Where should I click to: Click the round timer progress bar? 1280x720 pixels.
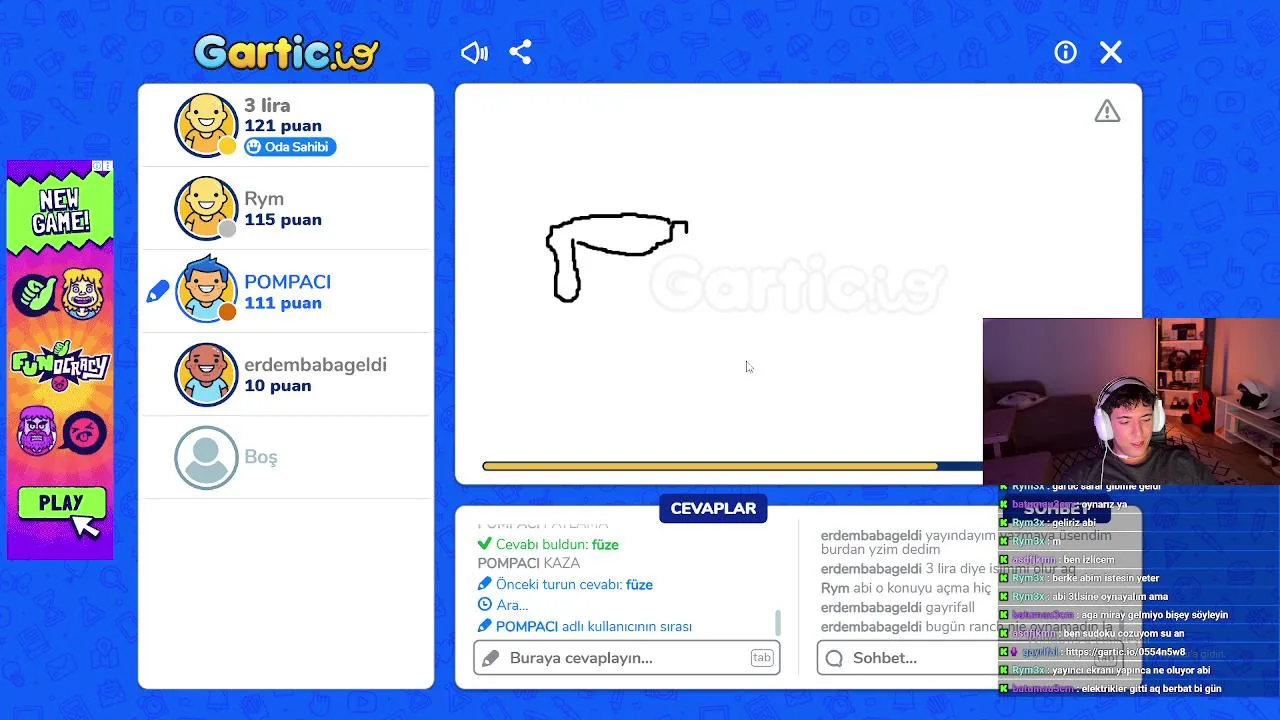tap(732, 466)
